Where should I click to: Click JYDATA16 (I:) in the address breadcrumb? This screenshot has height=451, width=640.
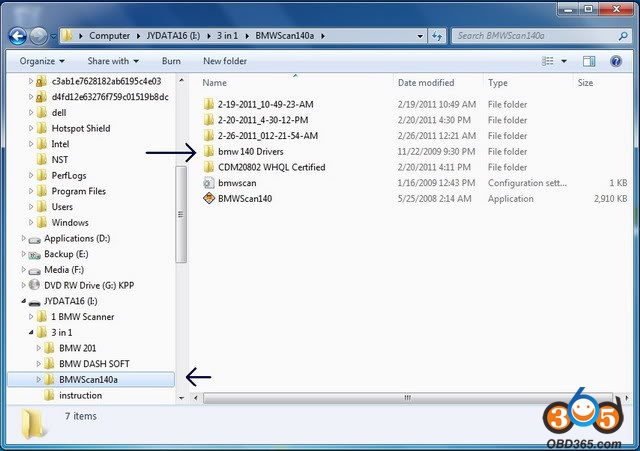(x=173, y=36)
